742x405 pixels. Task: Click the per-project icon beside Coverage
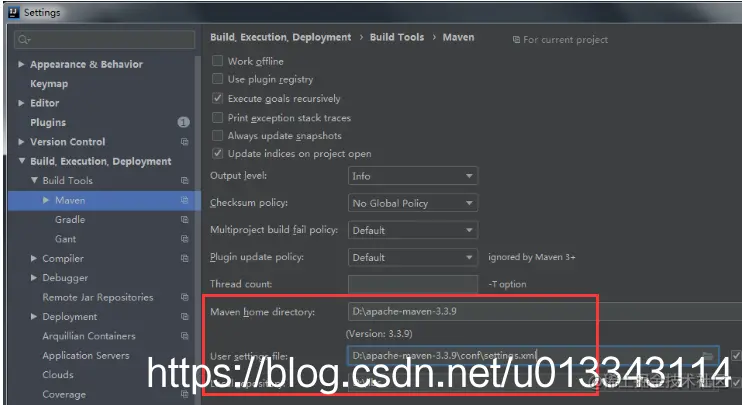tap(185, 395)
